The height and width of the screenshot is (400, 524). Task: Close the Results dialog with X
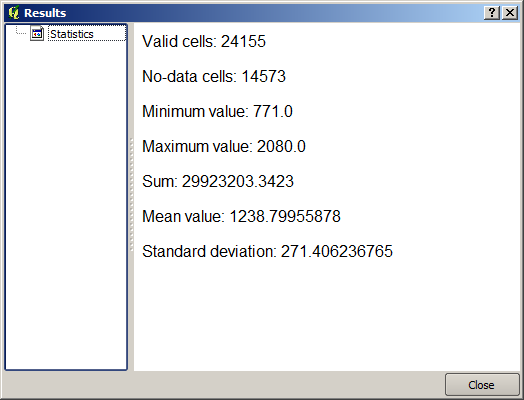click(x=510, y=13)
